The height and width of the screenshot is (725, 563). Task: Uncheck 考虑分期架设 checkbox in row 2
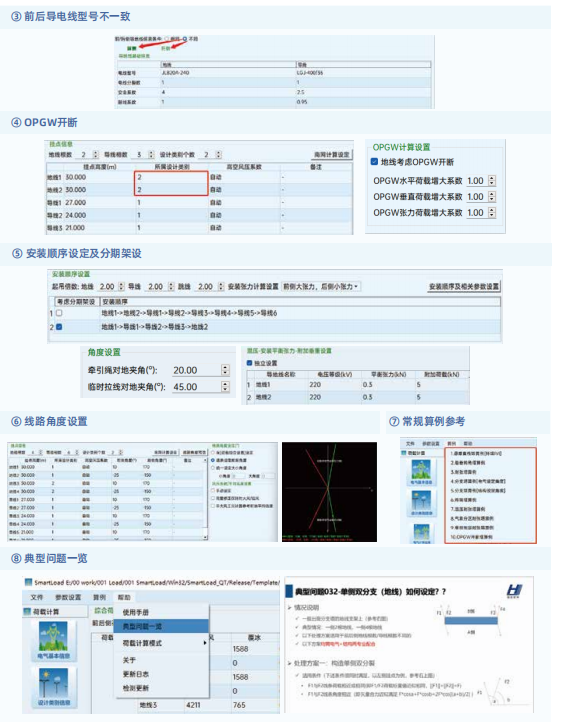tap(59, 327)
